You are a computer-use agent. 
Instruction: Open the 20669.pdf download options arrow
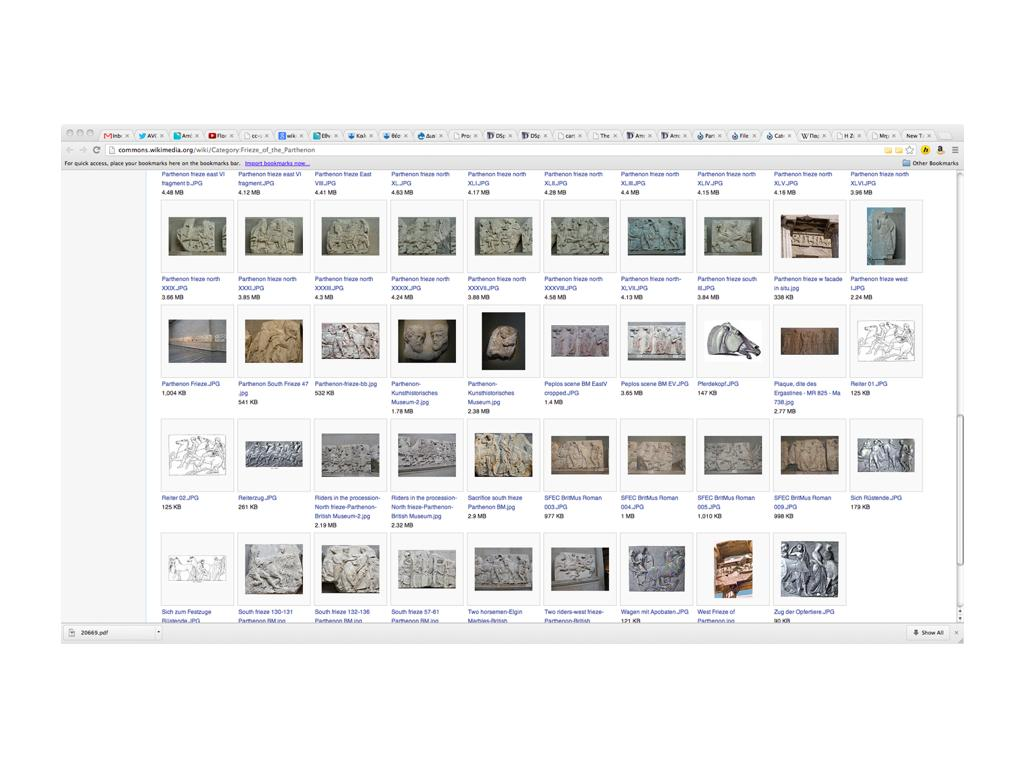(x=158, y=632)
